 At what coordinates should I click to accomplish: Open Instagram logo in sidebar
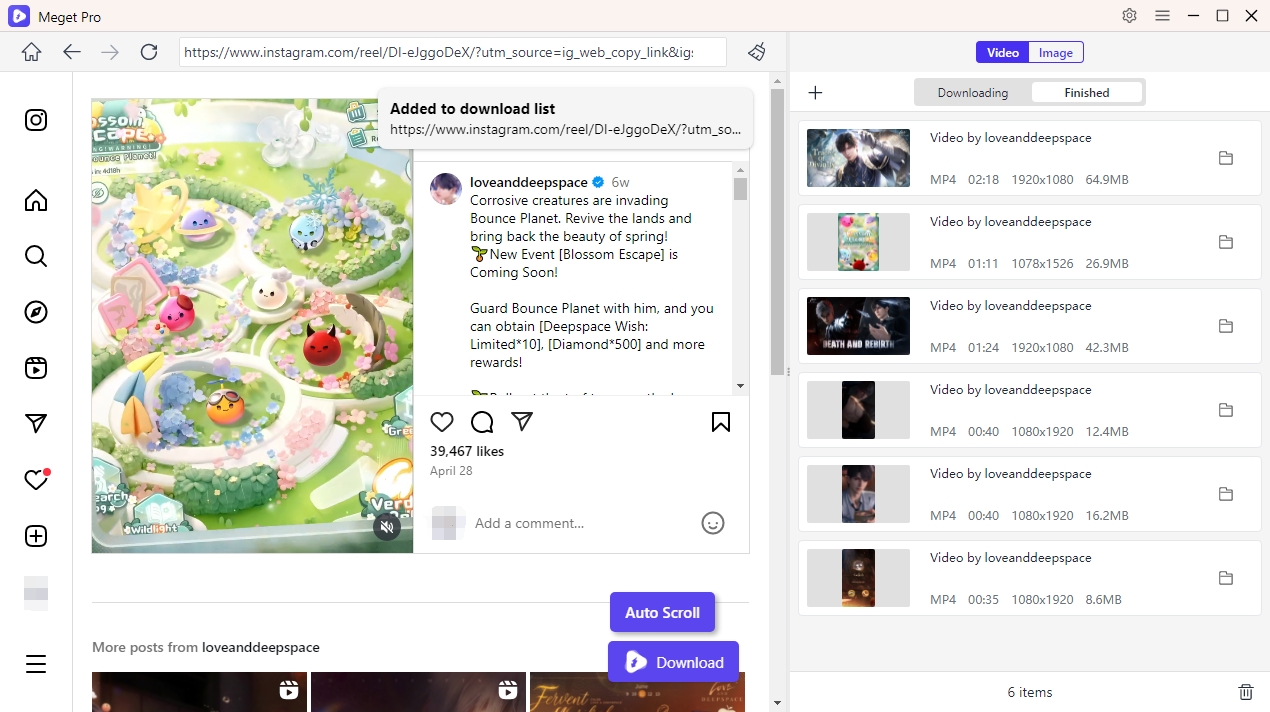click(36, 120)
